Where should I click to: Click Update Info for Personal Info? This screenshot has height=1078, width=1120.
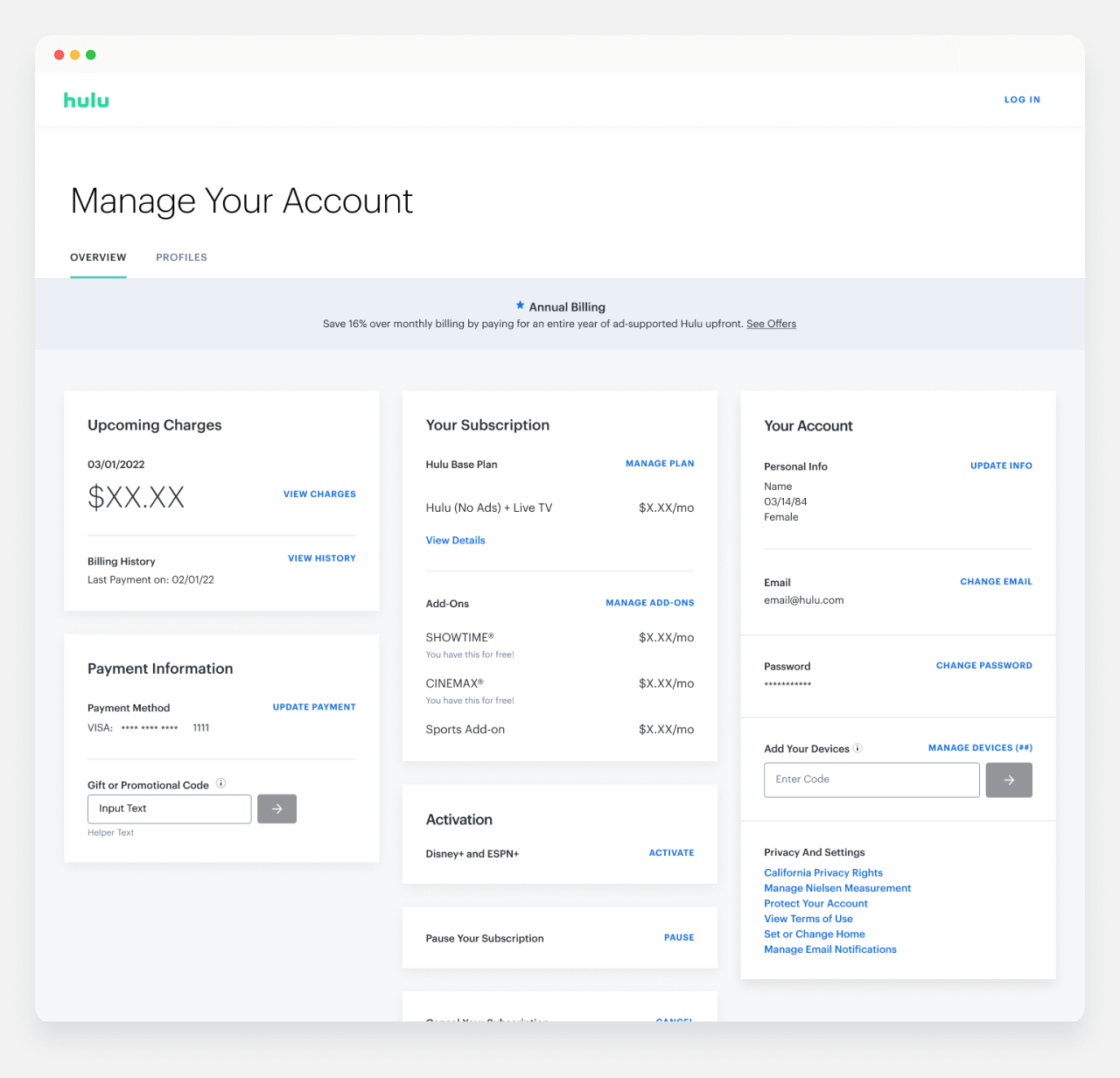[x=1001, y=465]
